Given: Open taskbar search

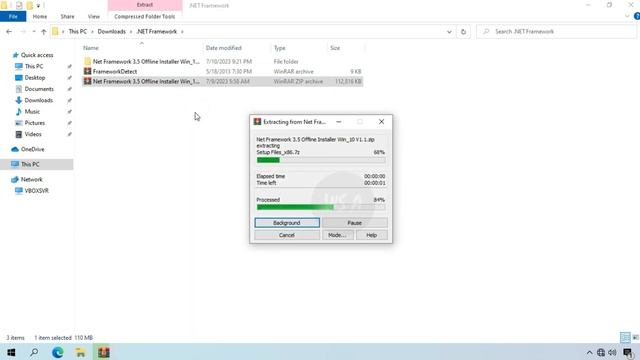Looking at the screenshot, I should click(34, 352).
